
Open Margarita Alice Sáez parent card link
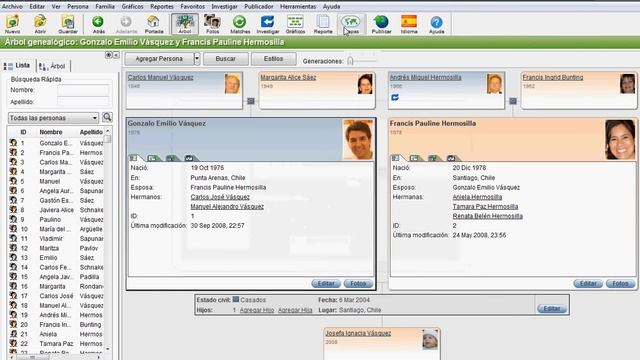(288, 77)
